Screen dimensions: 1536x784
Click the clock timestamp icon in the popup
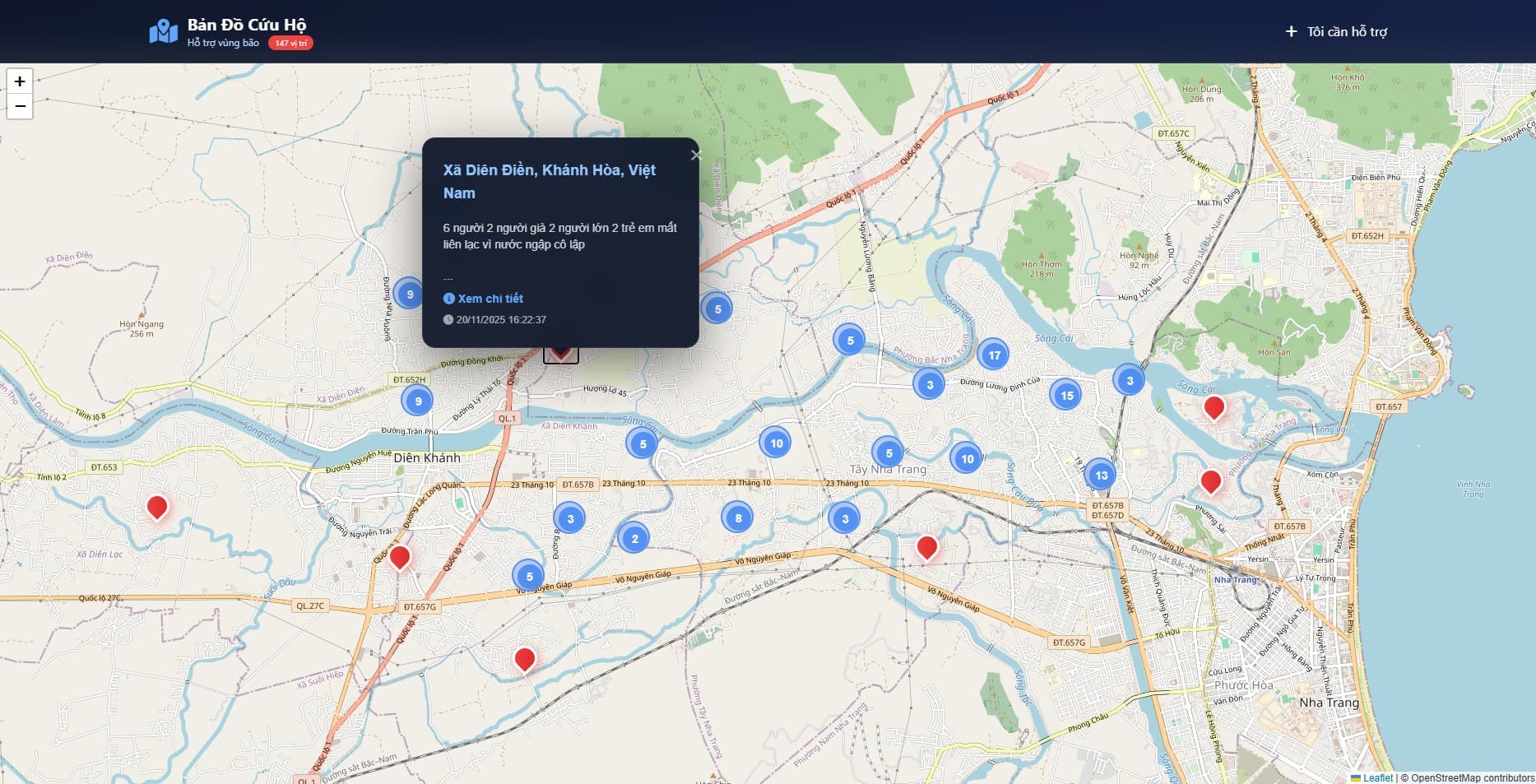pyautogui.click(x=448, y=319)
